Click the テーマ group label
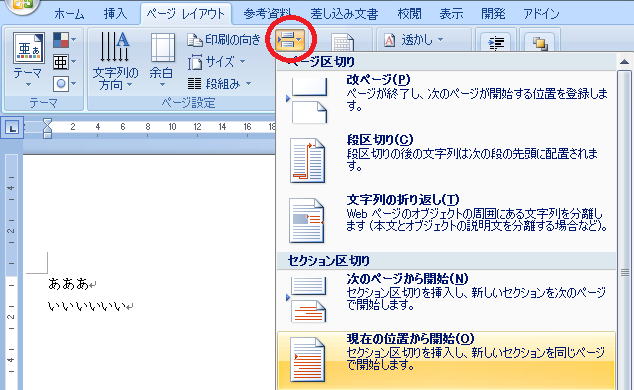This screenshot has width=634, height=390. coord(43,103)
